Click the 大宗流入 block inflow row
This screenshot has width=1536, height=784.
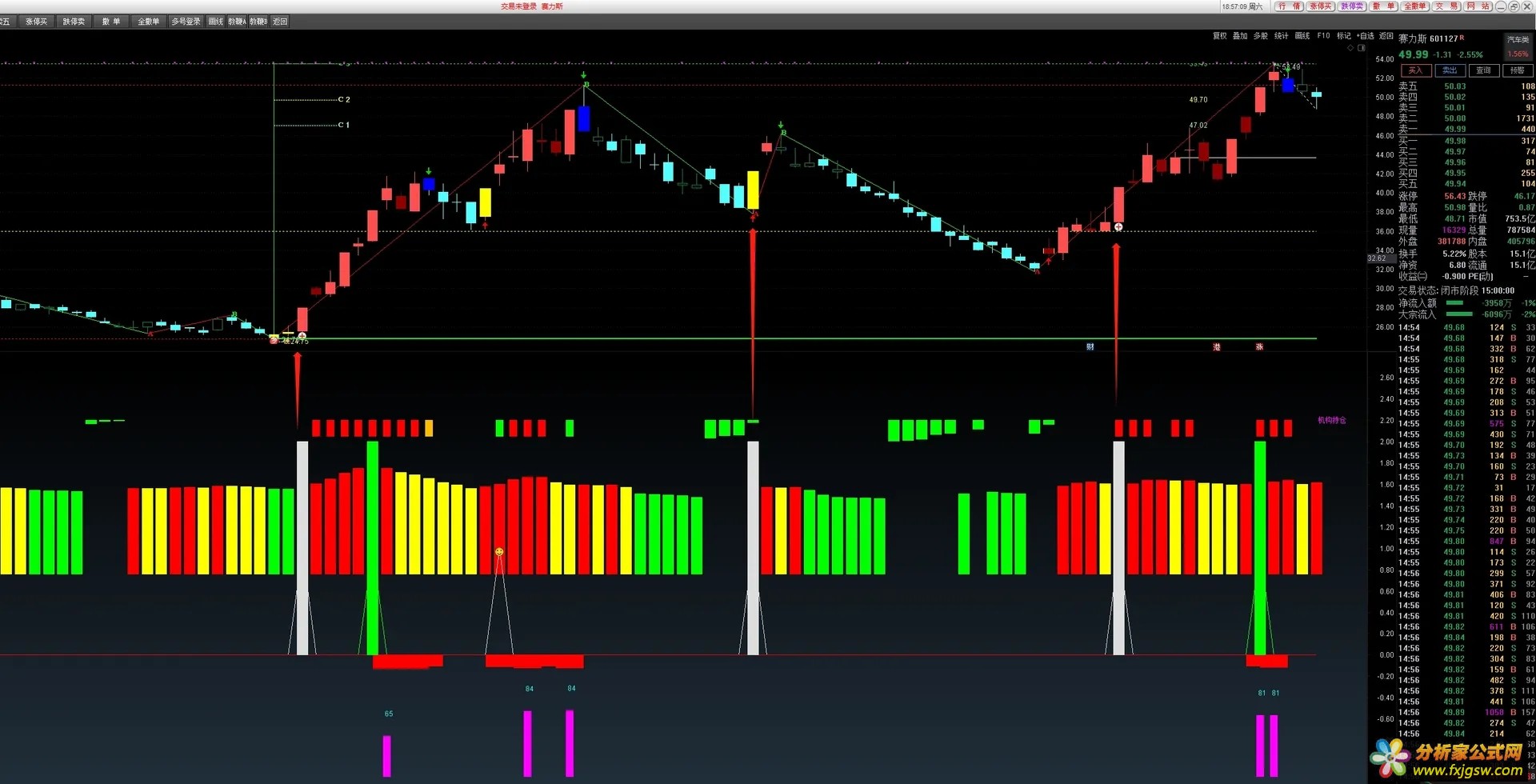pos(1466,314)
